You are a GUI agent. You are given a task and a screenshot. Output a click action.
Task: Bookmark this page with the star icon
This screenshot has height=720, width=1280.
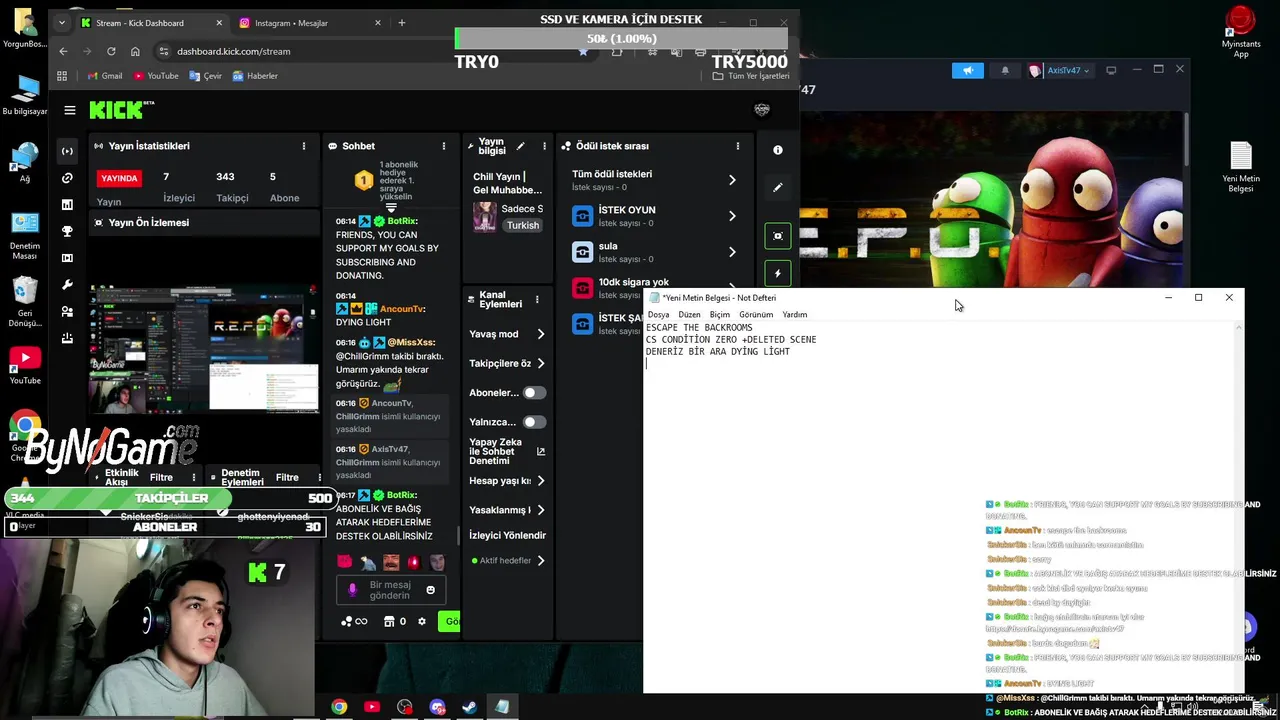click(583, 51)
